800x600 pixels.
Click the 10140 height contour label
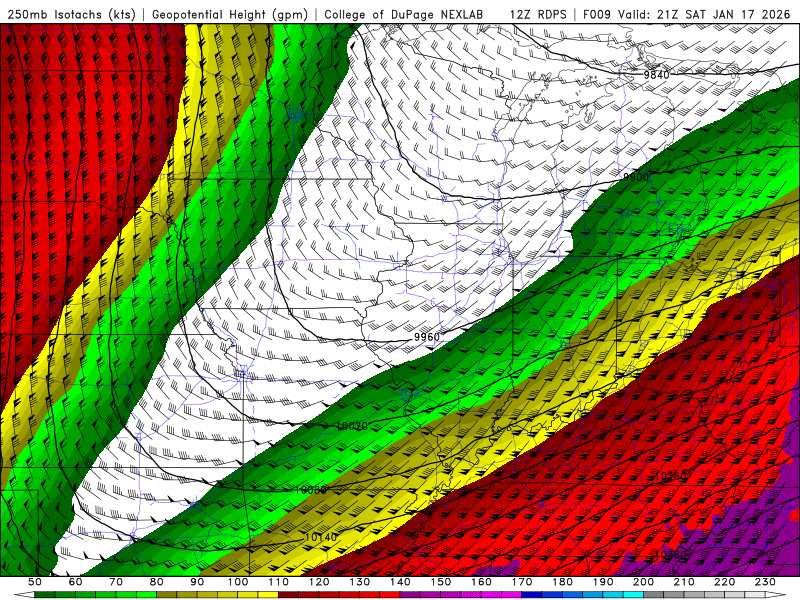coord(321,537)
